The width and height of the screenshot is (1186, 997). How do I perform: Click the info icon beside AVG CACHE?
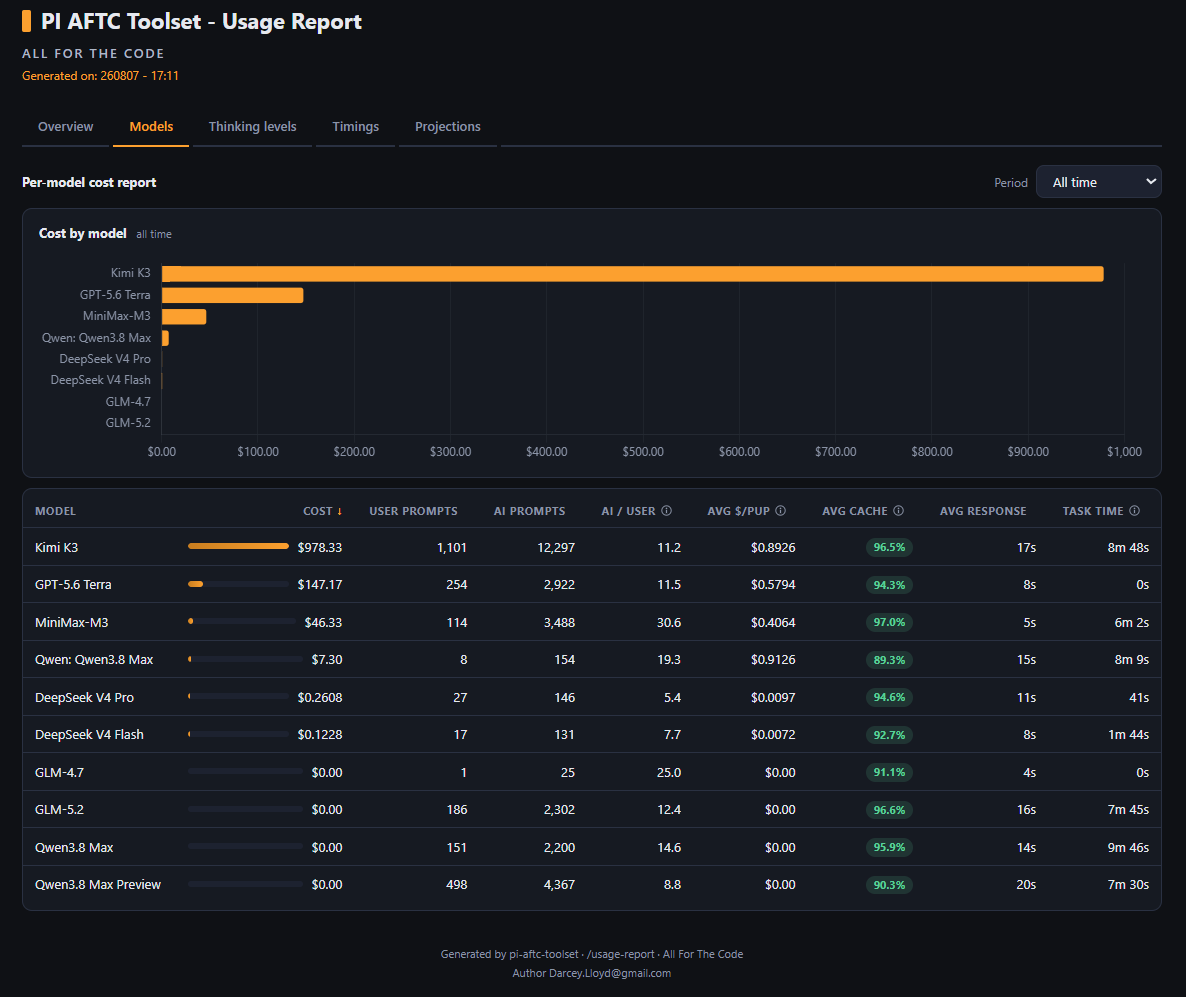[899, 511]
